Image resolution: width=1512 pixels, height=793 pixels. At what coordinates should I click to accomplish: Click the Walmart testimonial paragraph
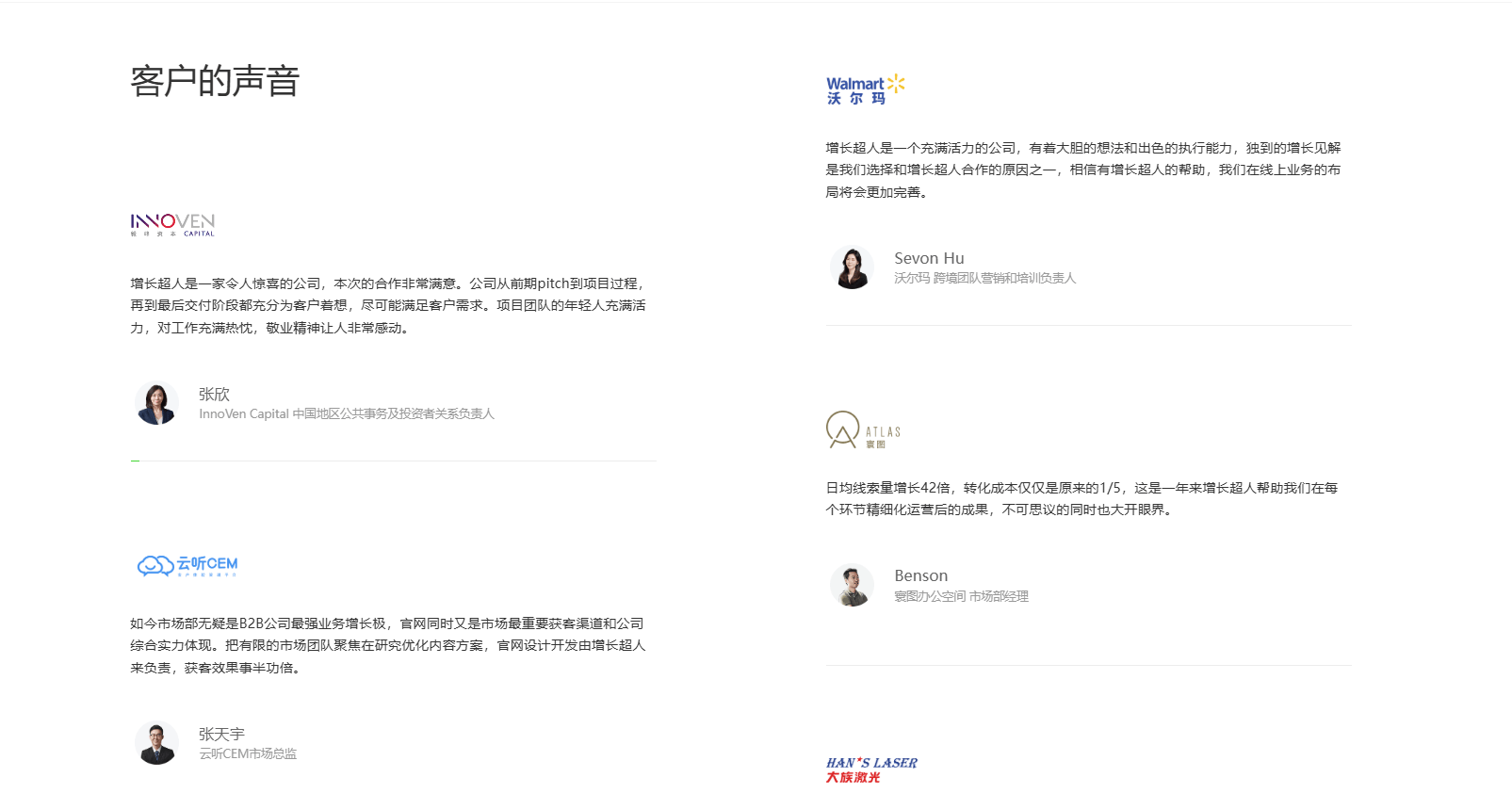pyautogui.click(x=1083, y=170)
